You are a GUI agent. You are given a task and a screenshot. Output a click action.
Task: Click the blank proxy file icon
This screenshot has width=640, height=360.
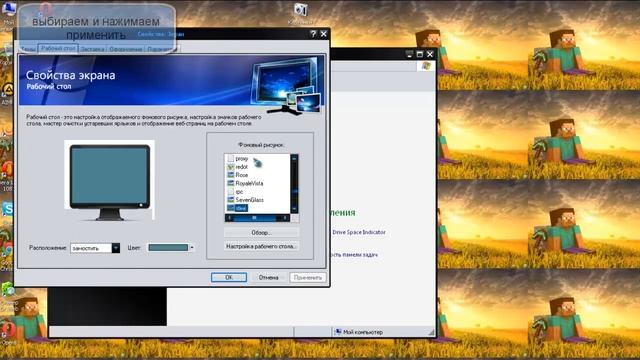tap(231, 158)
